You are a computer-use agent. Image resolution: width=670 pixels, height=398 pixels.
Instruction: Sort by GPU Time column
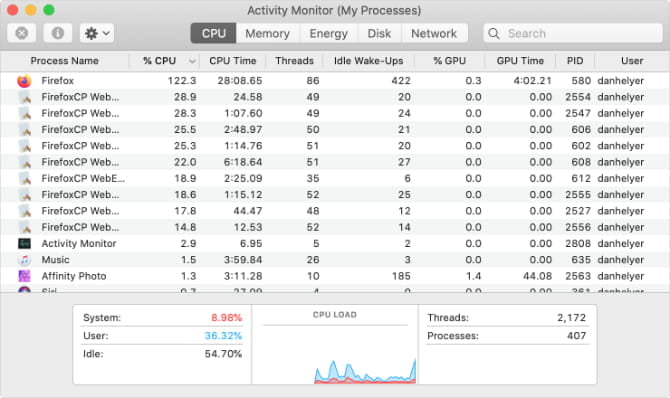click(520, 61)
